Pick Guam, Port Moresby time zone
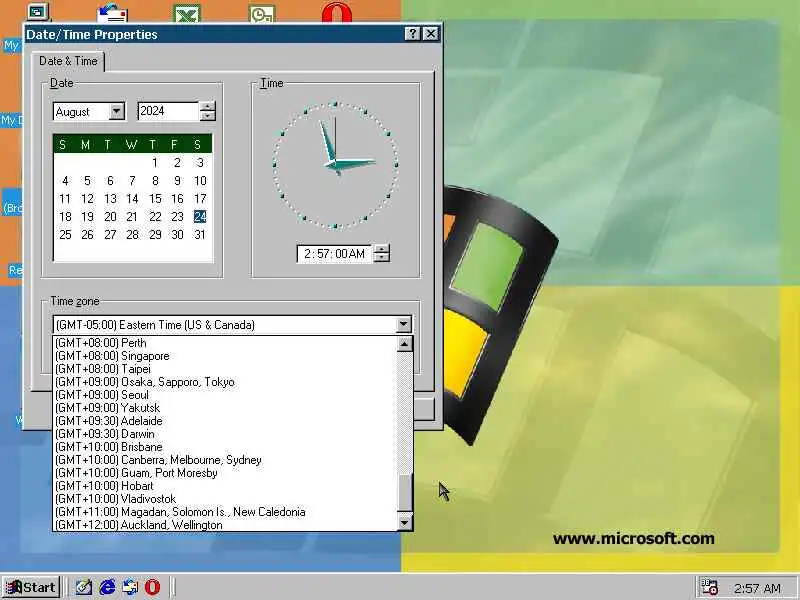The width and height of the screenshot is (800, 600). (224, 473)
